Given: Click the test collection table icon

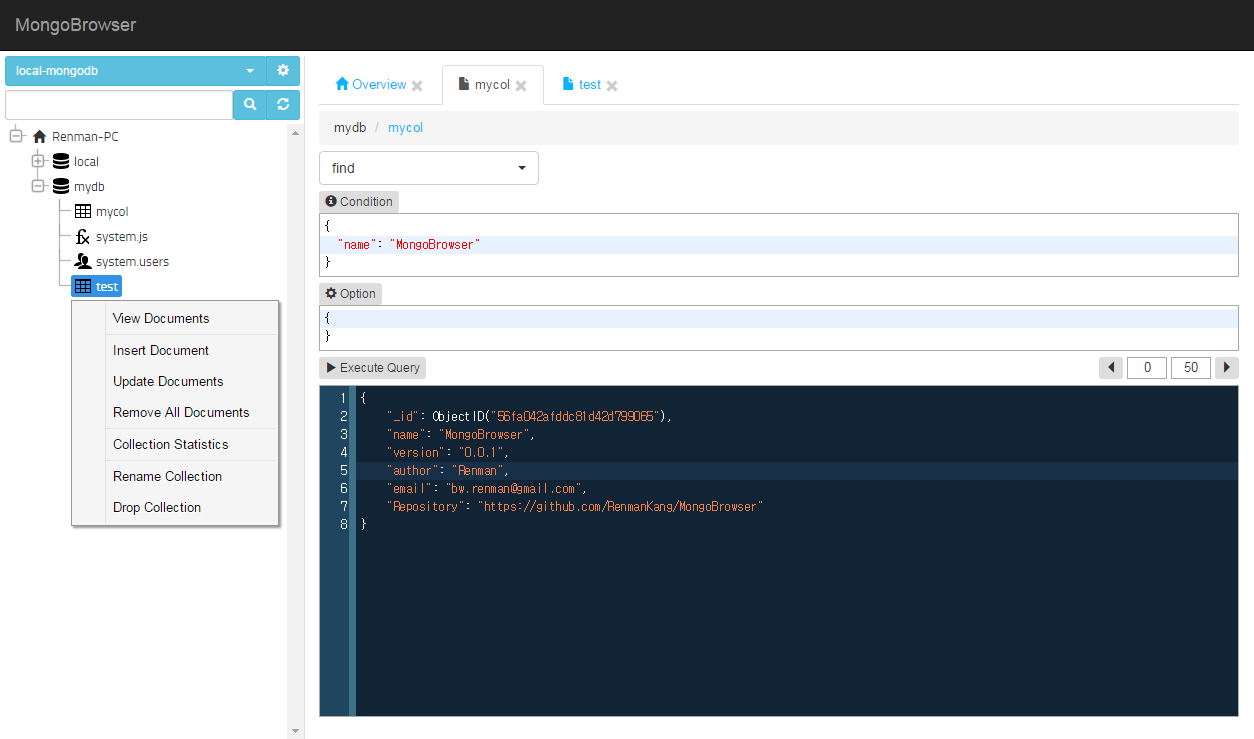Looking at the screenshot, I should 84,287.
